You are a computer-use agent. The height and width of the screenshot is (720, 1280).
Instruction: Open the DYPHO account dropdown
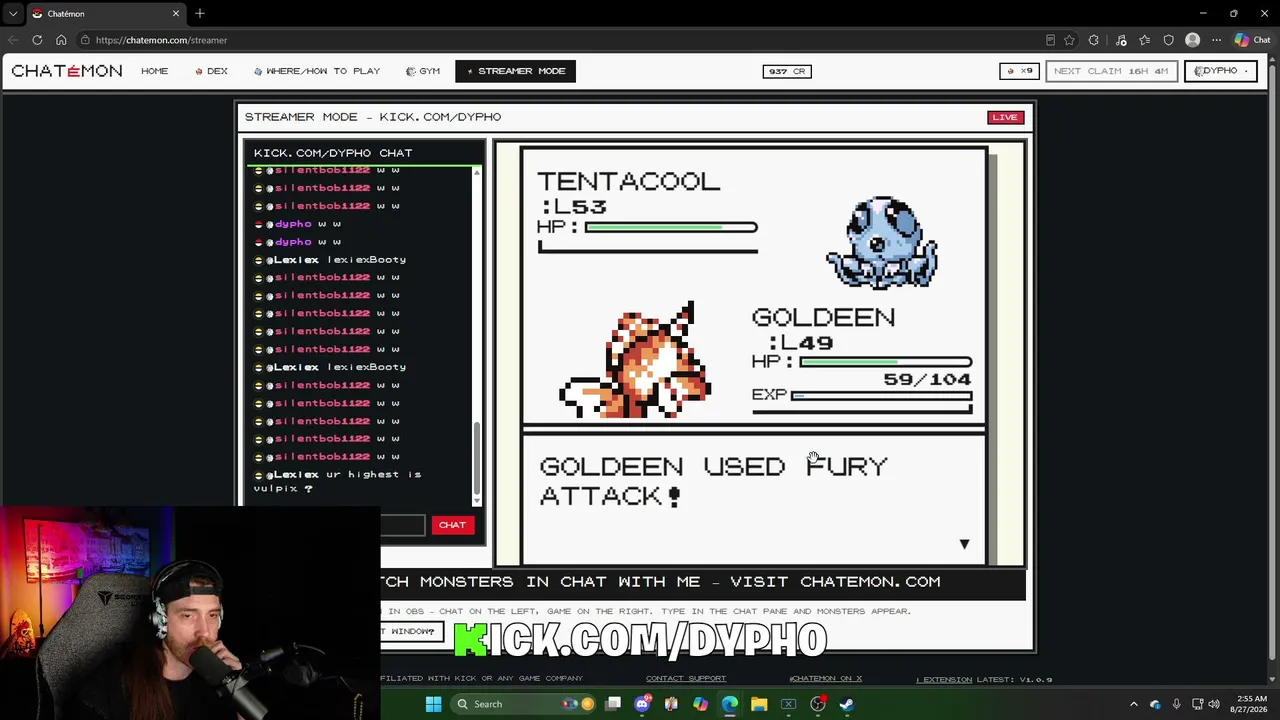(x=1221, y=71)
